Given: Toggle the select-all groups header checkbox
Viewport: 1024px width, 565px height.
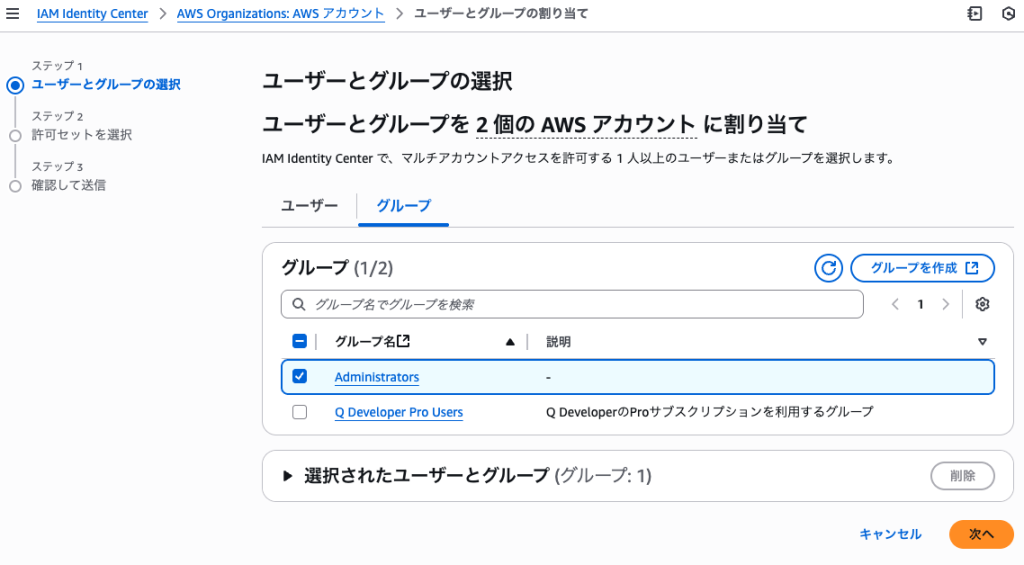Looking at the screenshot, I should [x=300, y=341].
